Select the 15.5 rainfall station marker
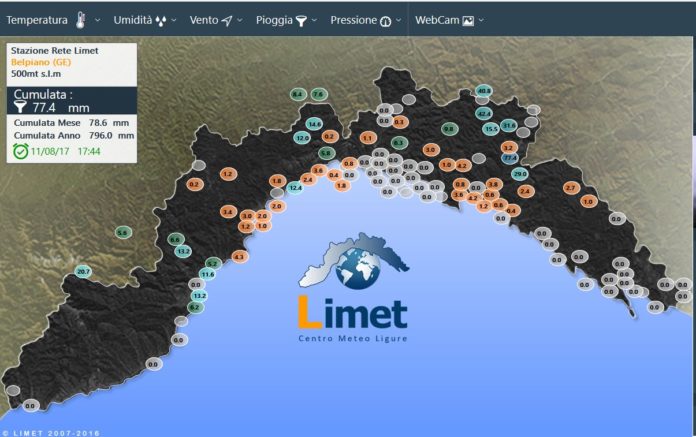Image resolution: width=696 pixels, height=437 pixels. tap(491, 129)
